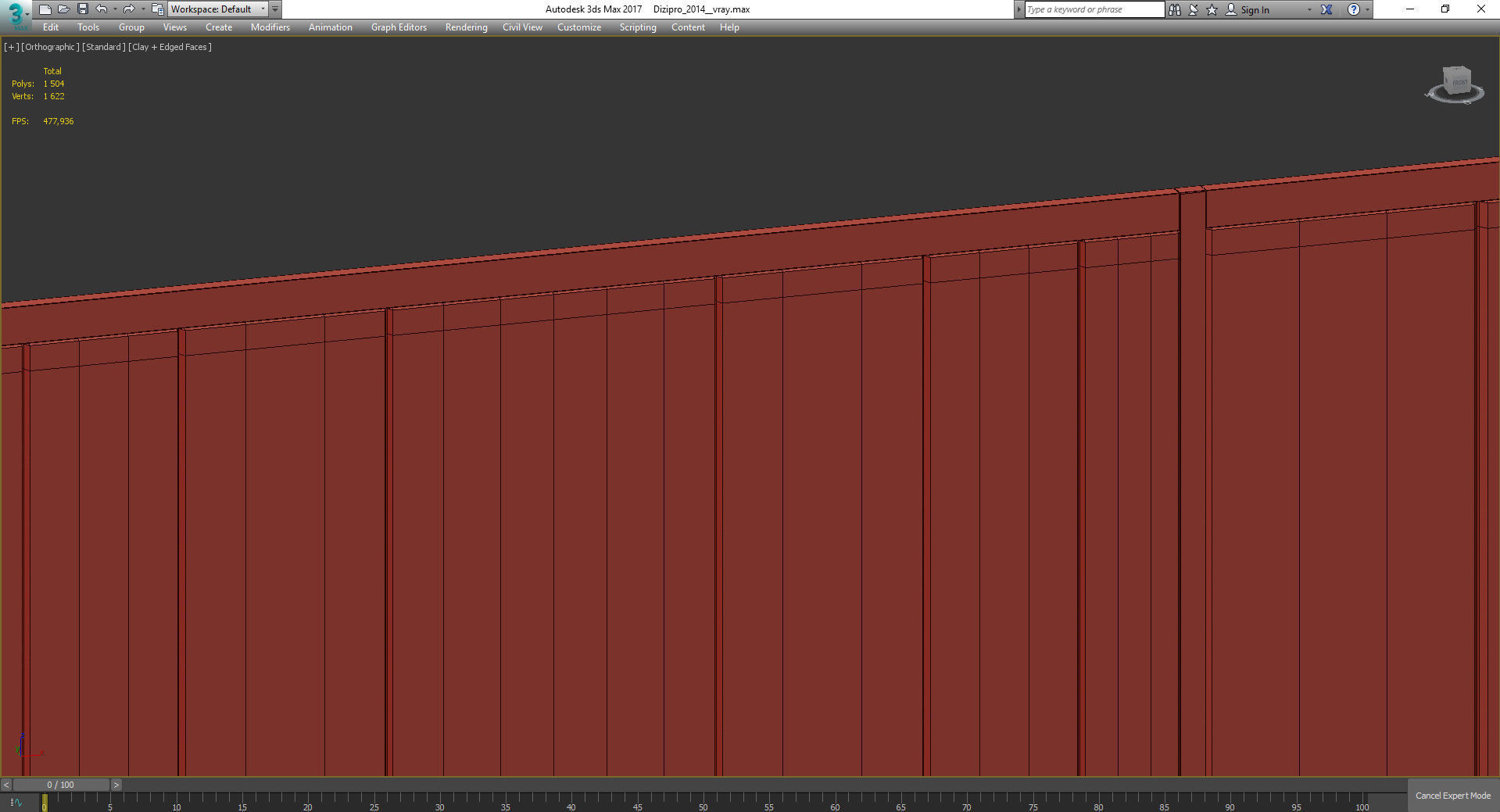Image resolution: width=1500 pixels, height=812 pixels.
Task: Open the Animation menu
Action: click(331, 27)
